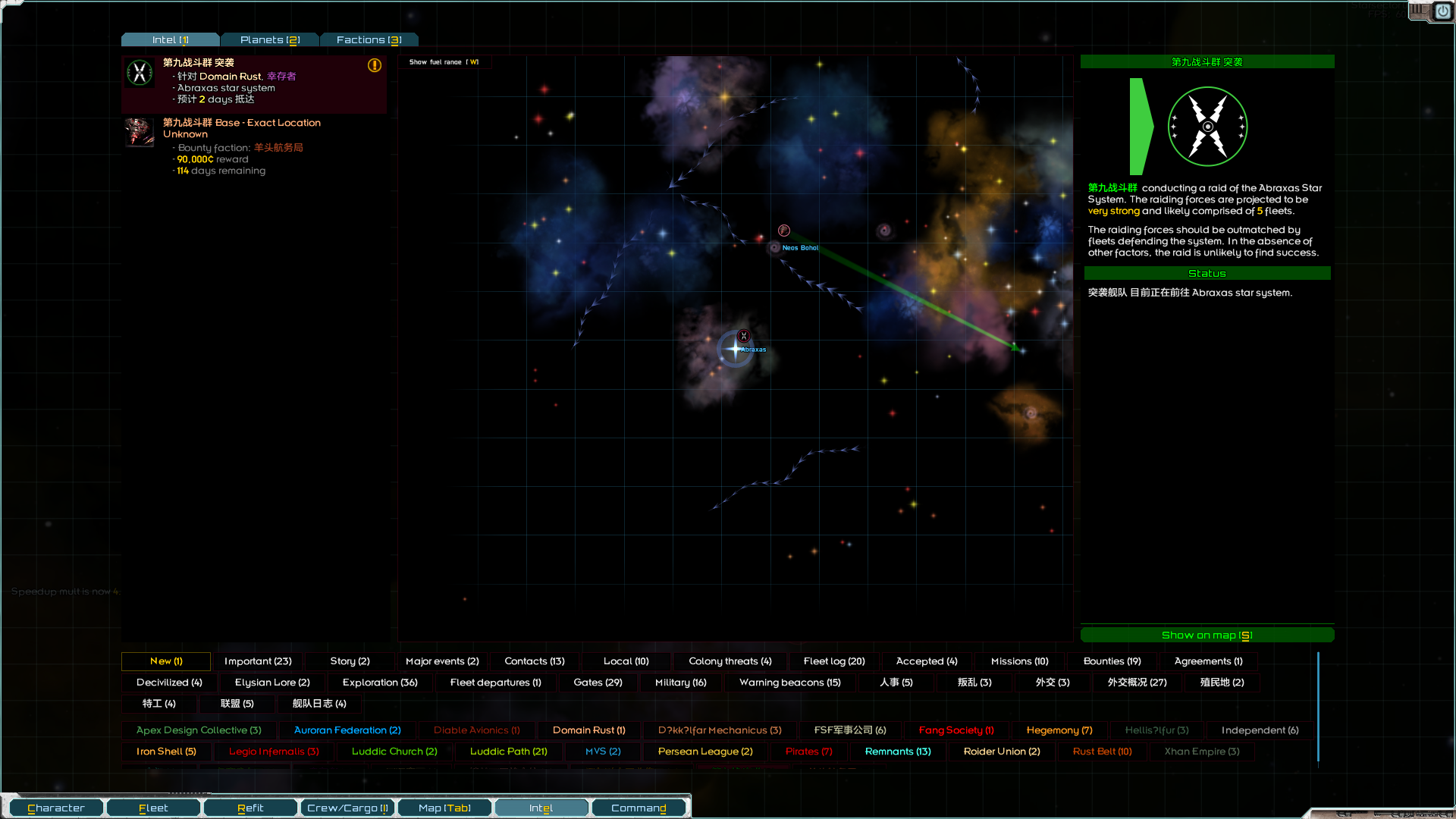This screenshot has width=1456, height=819.
Task: Toggle the Show fuel range option
Action: [x=444, y=62]
